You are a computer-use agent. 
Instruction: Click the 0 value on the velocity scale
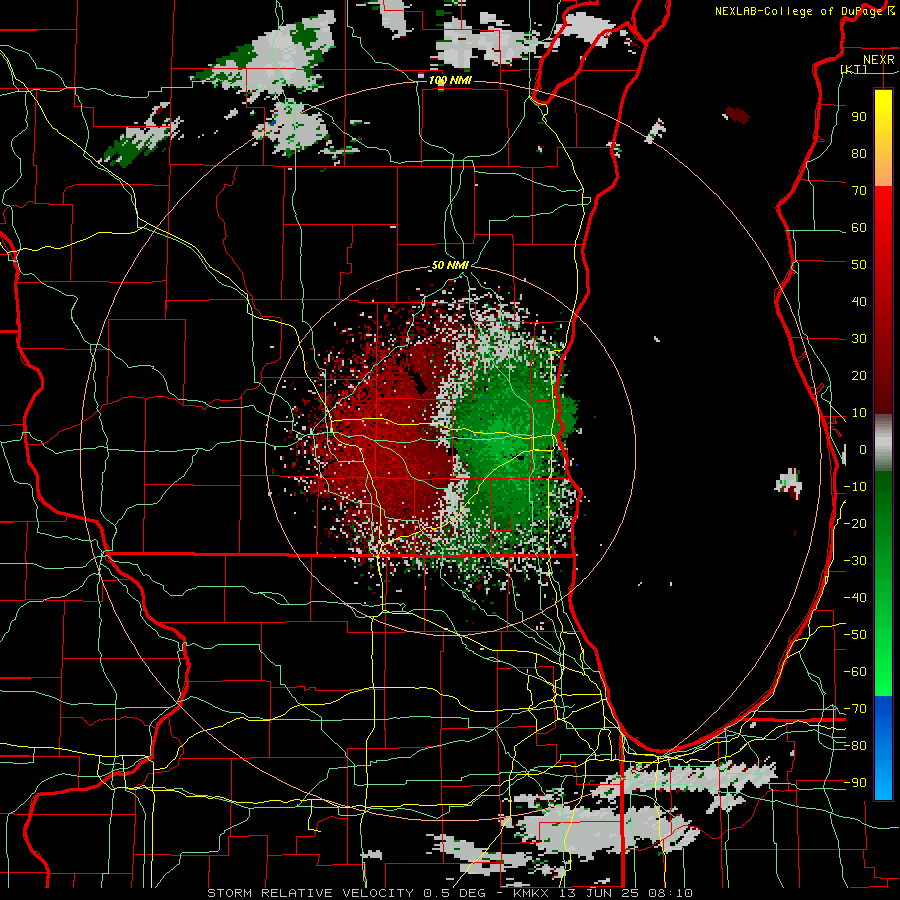(x=863, y=449)
